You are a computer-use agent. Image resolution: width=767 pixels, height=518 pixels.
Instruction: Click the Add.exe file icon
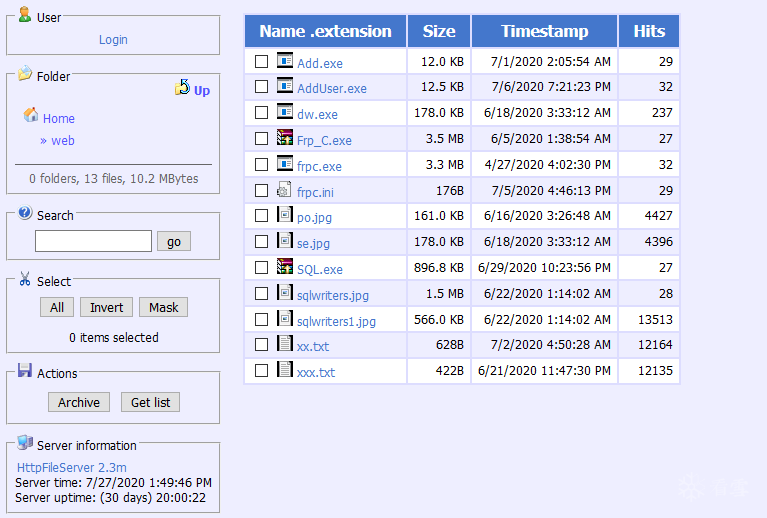pyautogui.click(x=285, y=60)
